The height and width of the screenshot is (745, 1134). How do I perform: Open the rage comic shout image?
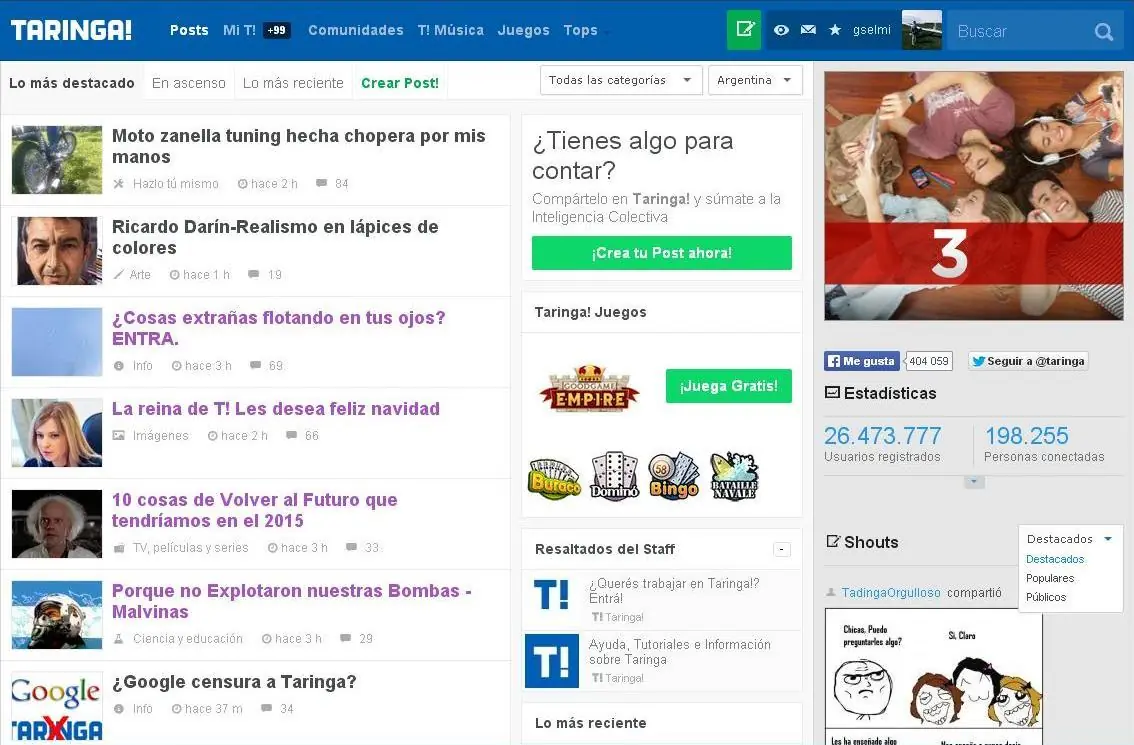(934, 676)
